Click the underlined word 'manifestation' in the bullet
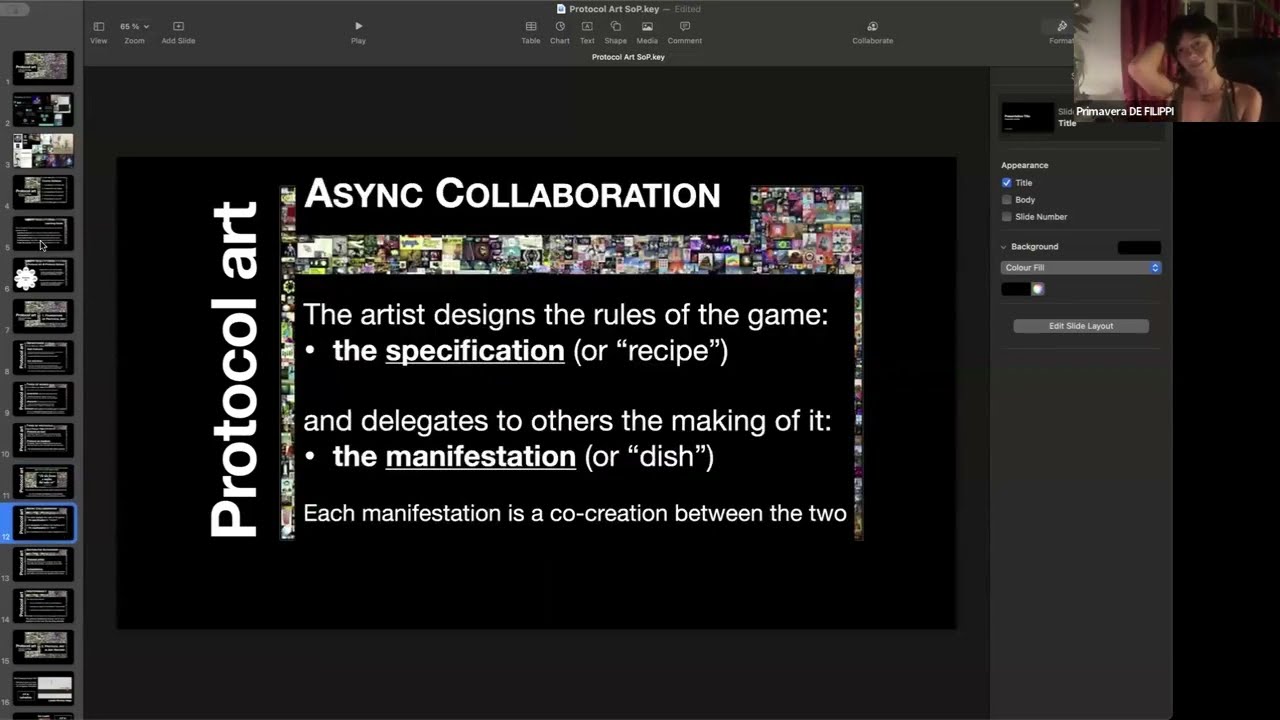 point(480,457)
